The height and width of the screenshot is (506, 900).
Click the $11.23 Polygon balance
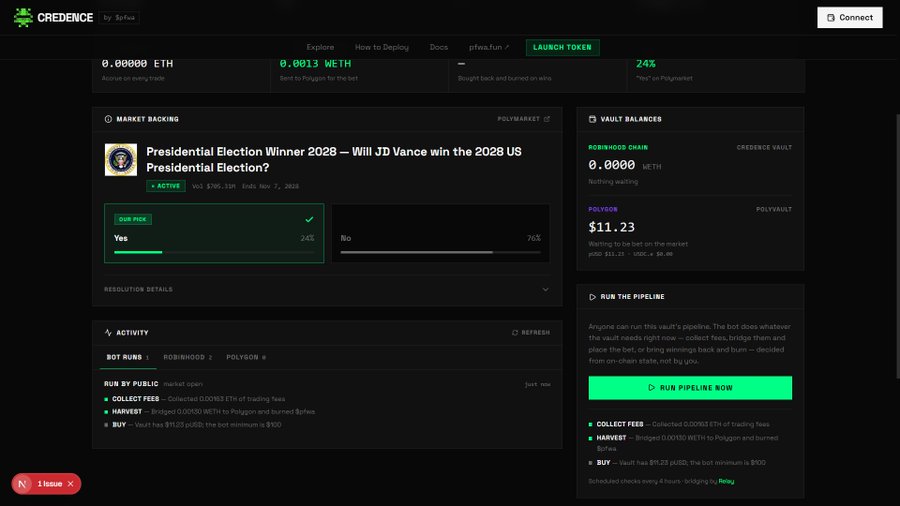(611, 227)
